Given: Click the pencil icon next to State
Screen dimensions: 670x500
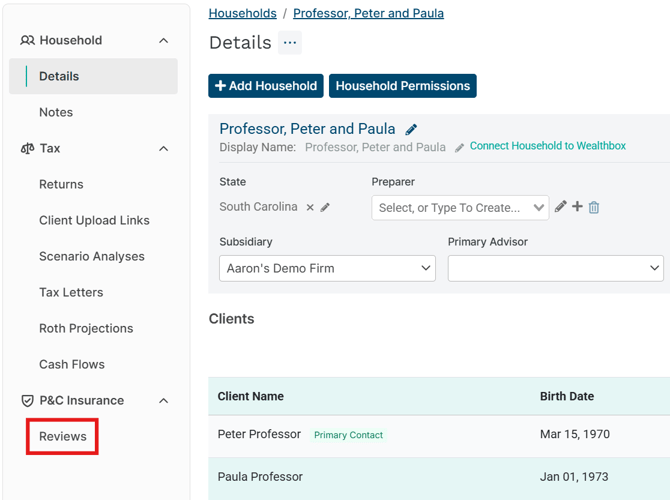Looking at the screenshot, I should coord(325,208).
